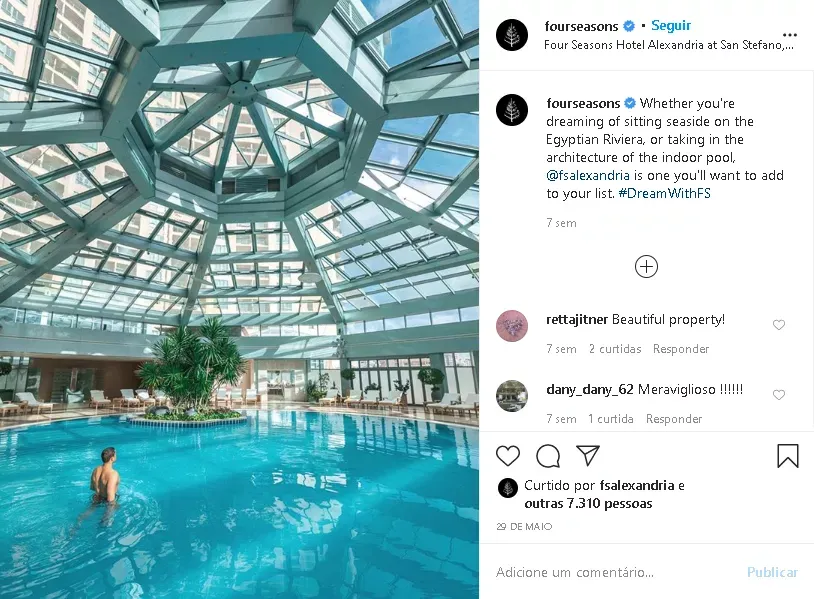814x599 pixels.
Task: Click the Seguir follow button
Action: pos(671,25)
